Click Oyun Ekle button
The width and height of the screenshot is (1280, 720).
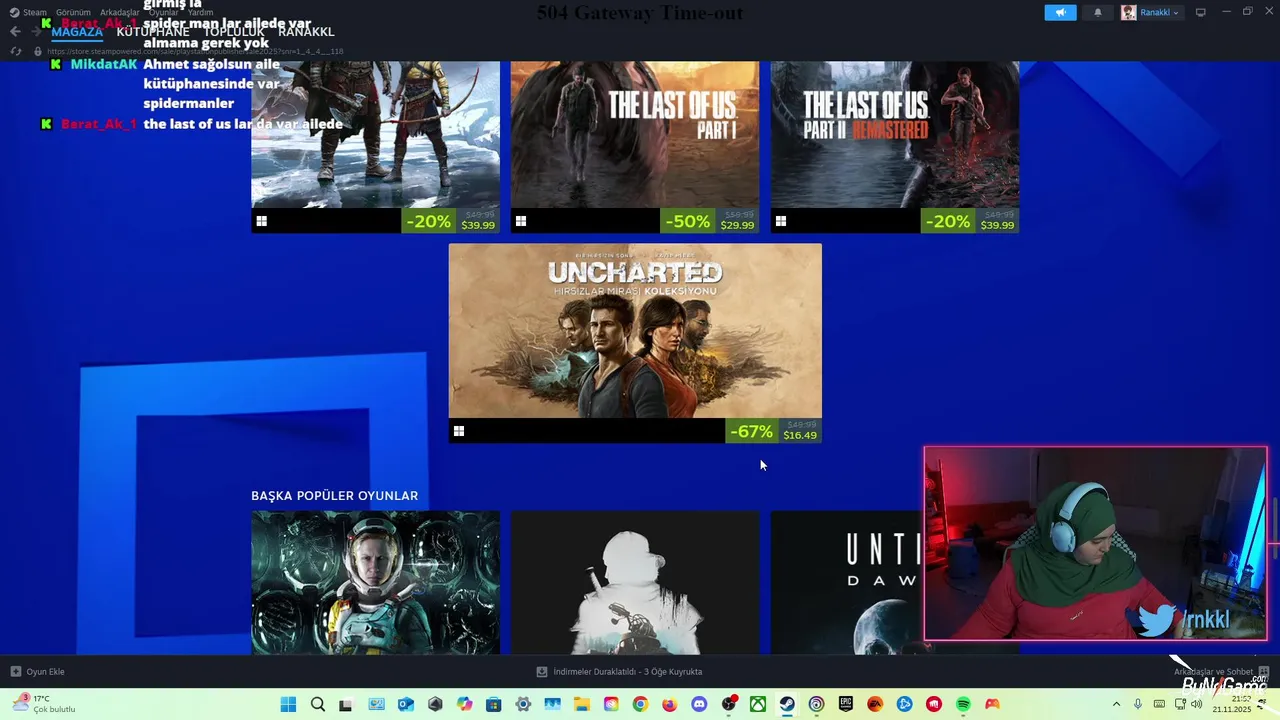click(37, 671)
